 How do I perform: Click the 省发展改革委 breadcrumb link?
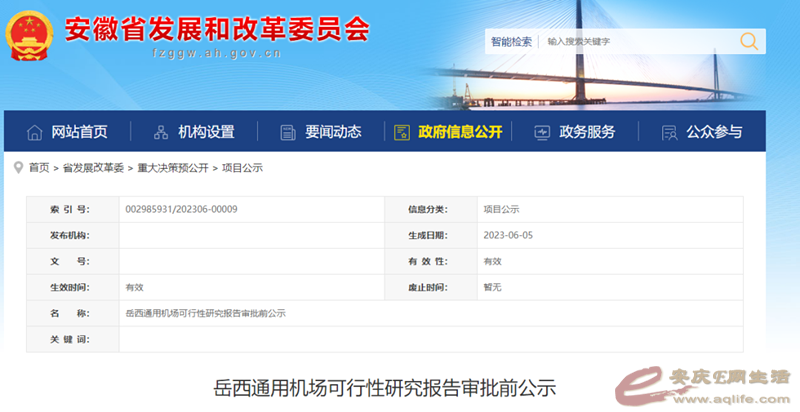tap(93, 168)
